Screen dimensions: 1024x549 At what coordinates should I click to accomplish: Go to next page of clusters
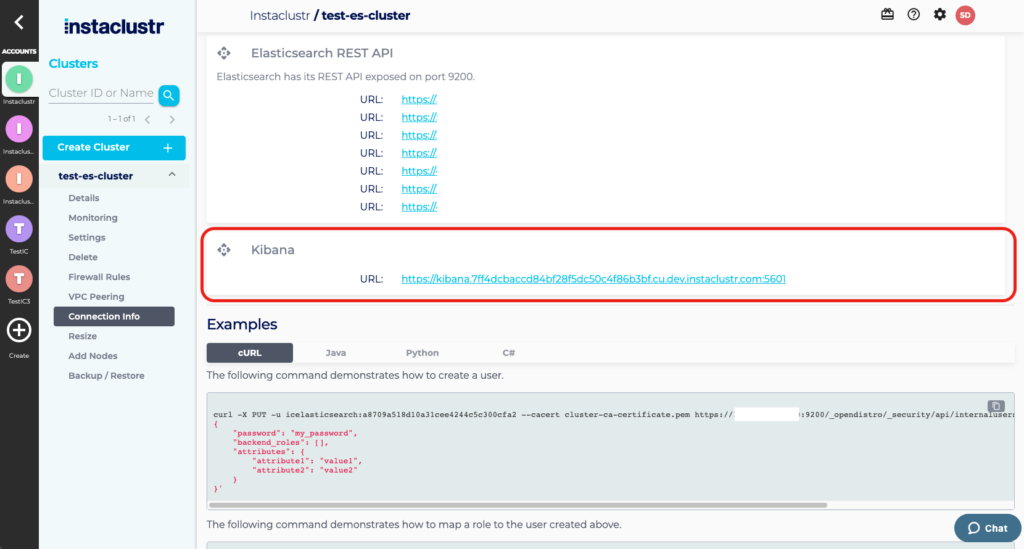[172, 120]
